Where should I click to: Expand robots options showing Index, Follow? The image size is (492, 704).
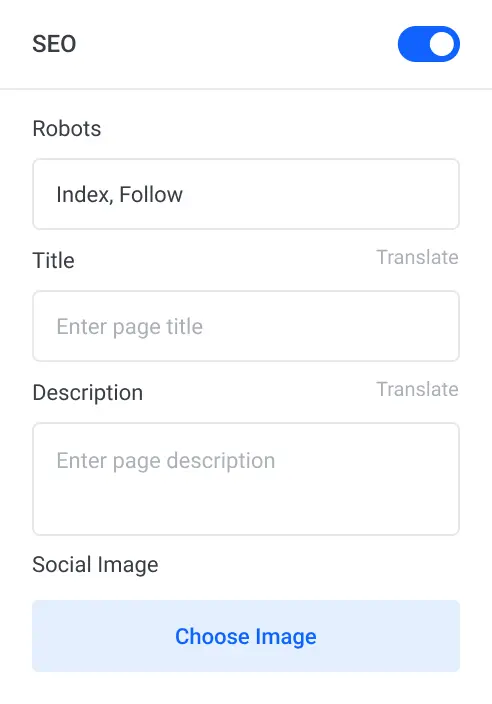click(246, 194)
